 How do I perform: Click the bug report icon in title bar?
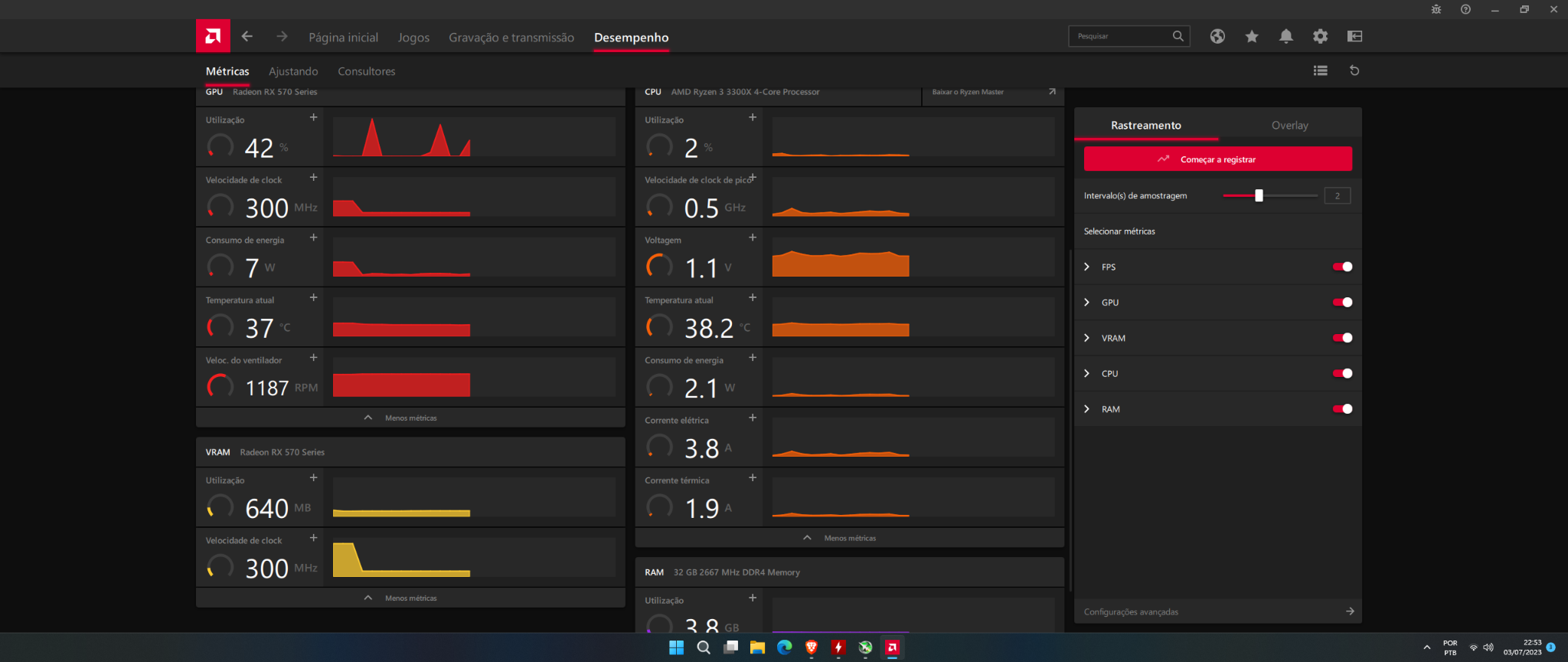pos(1436,9)
